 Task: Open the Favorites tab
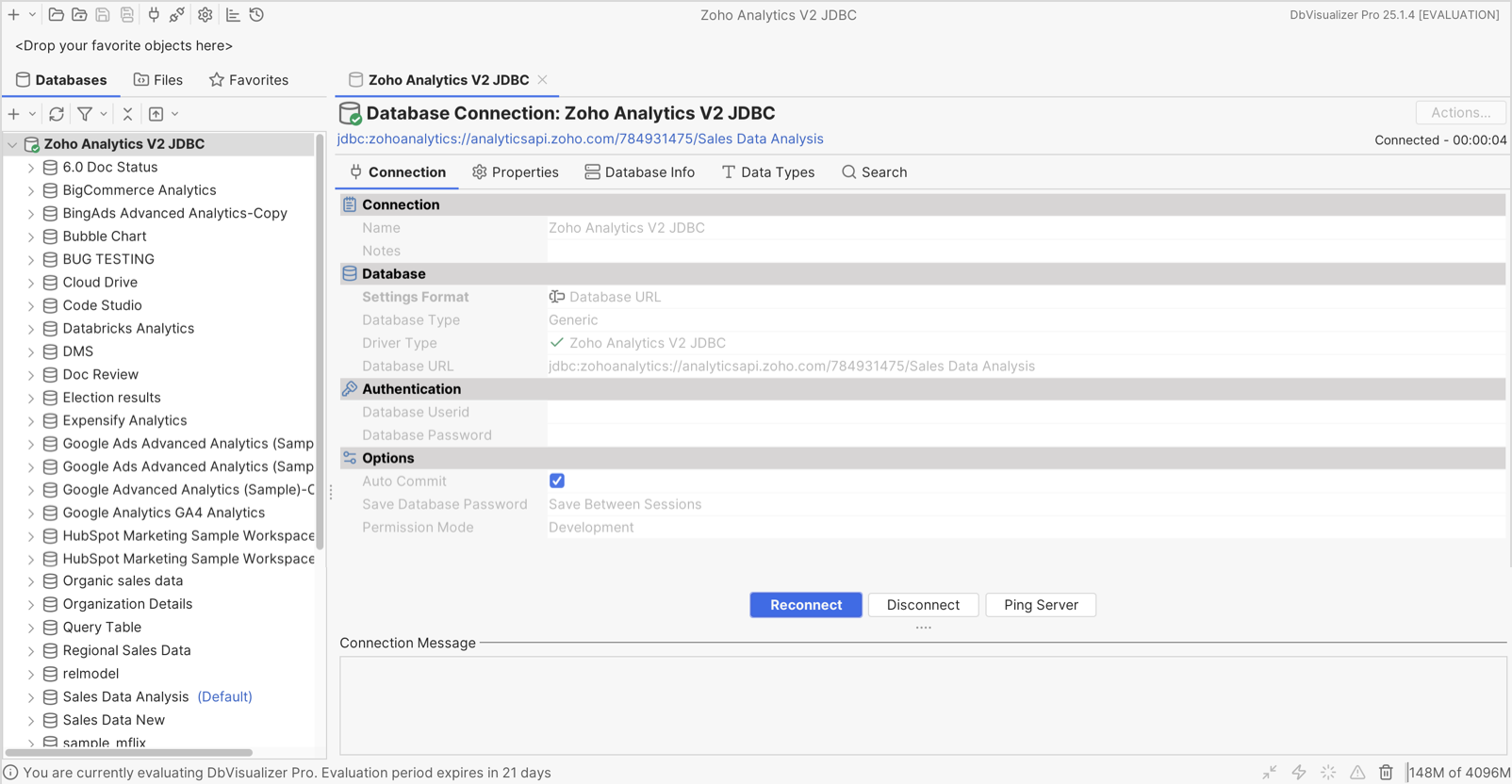[x=249, y=80]
